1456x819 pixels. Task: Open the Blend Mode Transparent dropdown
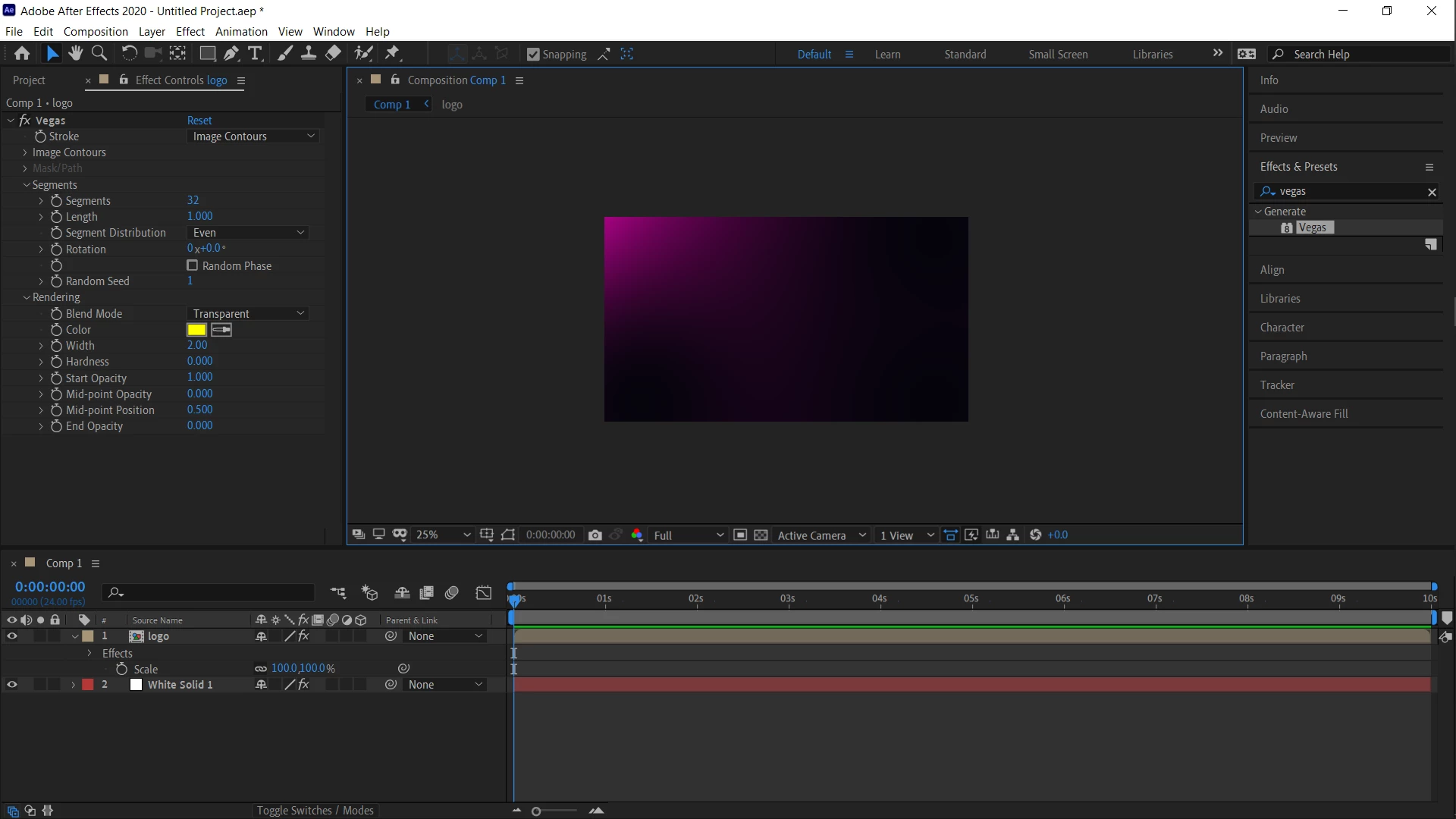[x=247, y=314]
